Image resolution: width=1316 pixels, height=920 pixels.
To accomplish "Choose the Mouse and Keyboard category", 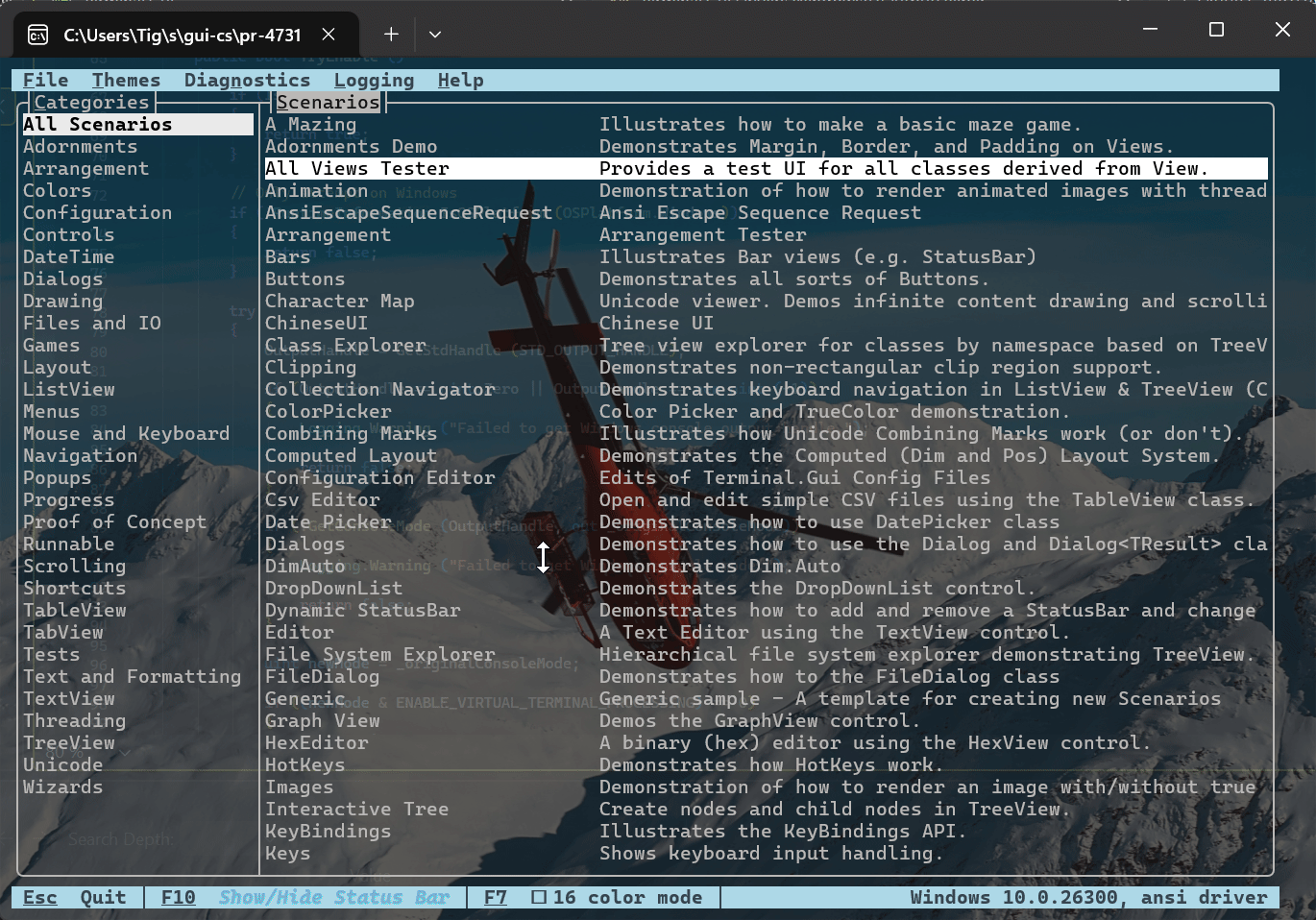I will (x=126, y=434).
